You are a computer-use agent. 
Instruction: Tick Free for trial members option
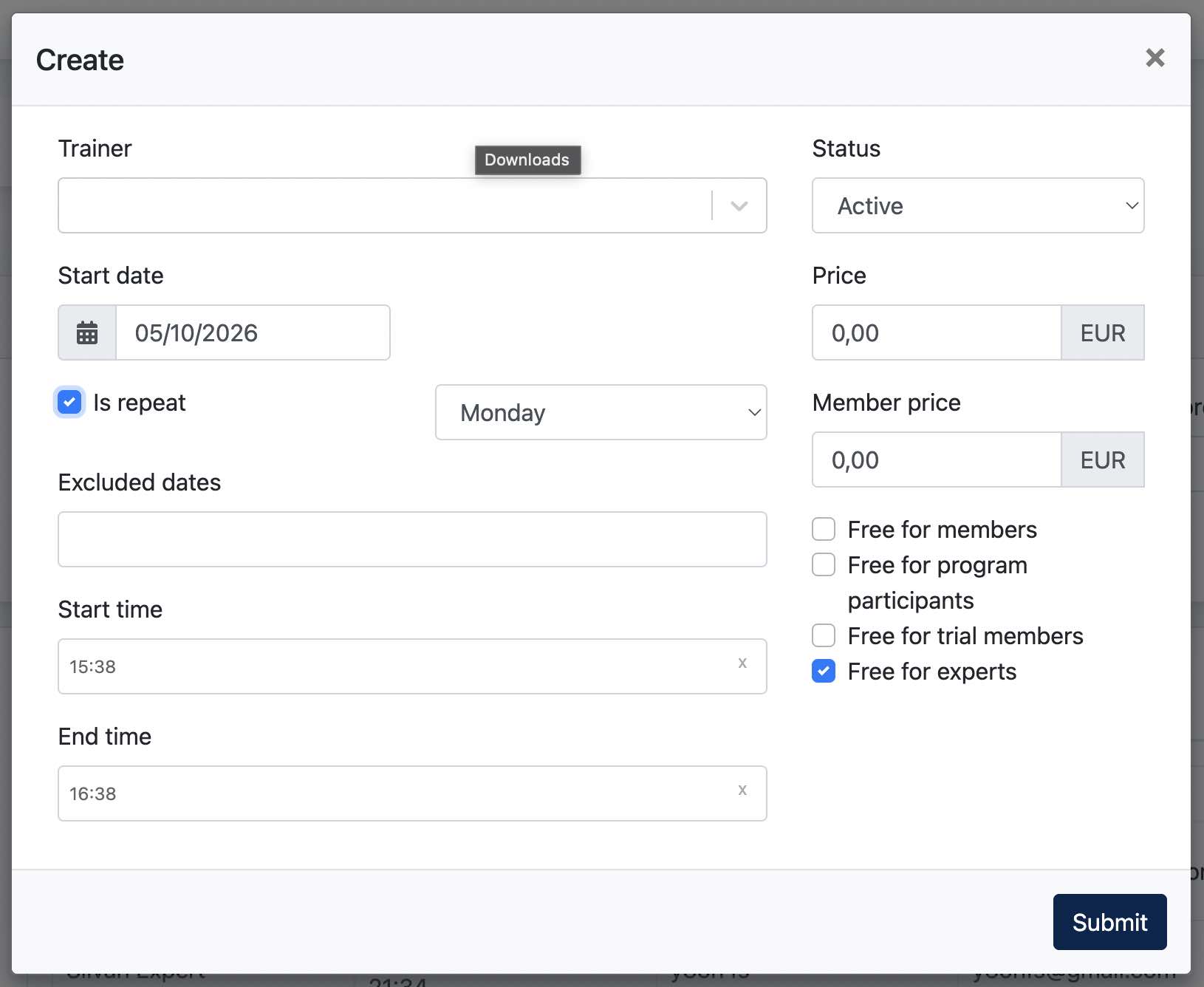click(824, 635)
